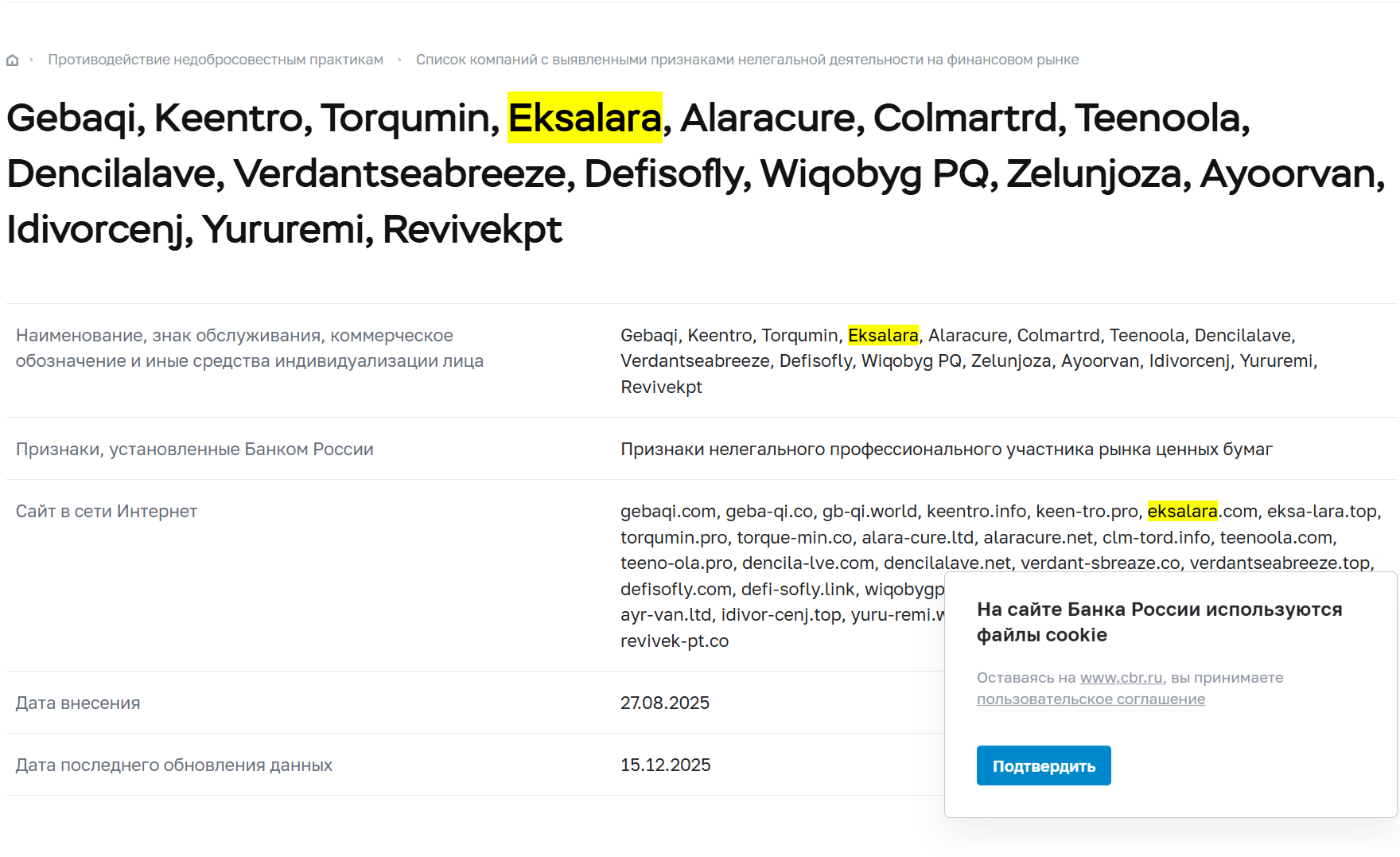Select the highlighted Eksalara text in the heading
The image size is (1400, 857).
click(585, 119)
